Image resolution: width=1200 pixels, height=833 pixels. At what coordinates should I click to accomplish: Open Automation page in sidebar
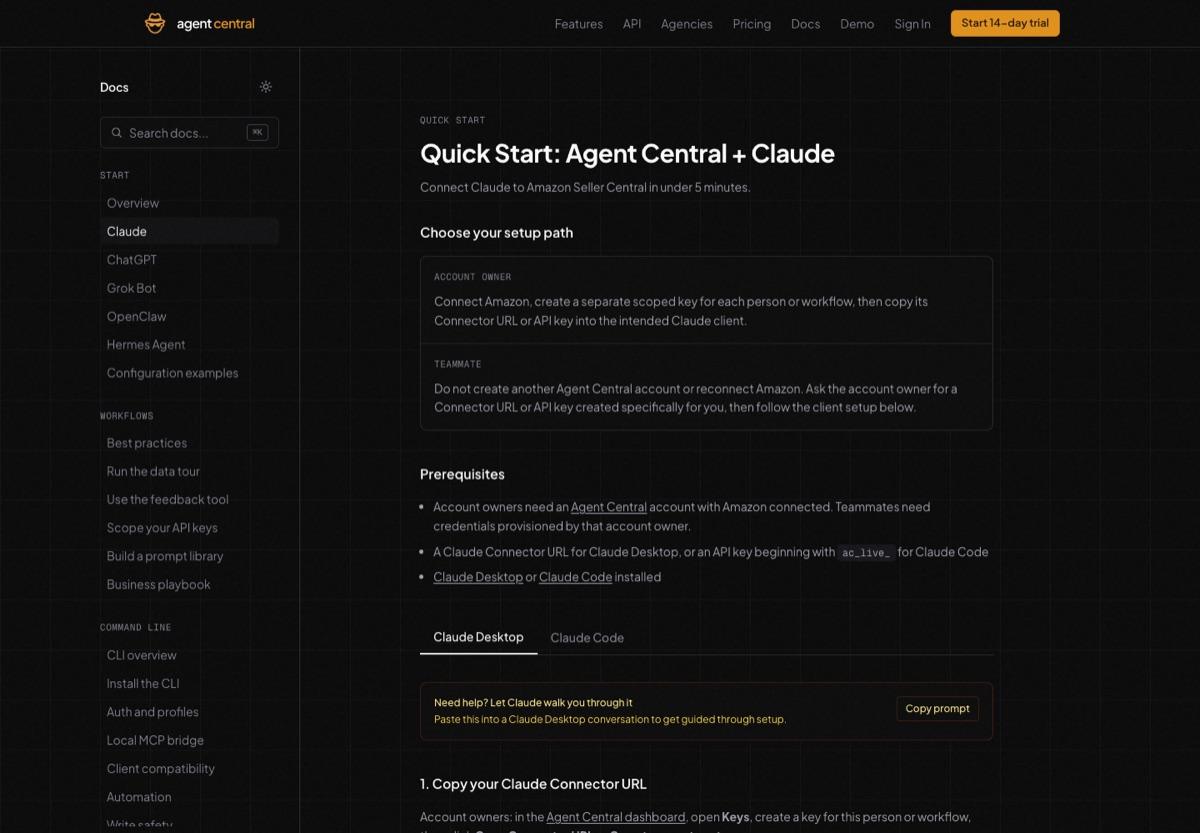point(189,797)
